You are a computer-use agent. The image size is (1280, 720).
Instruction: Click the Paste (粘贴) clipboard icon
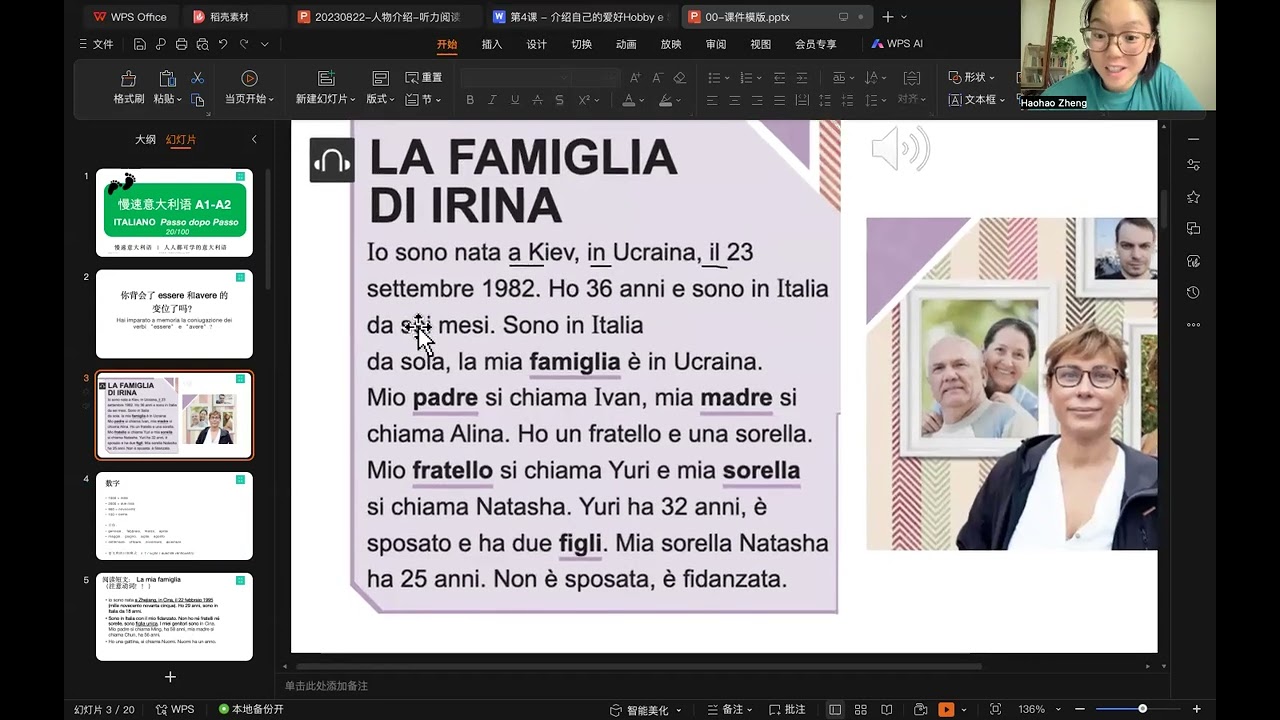click(167, 79)
